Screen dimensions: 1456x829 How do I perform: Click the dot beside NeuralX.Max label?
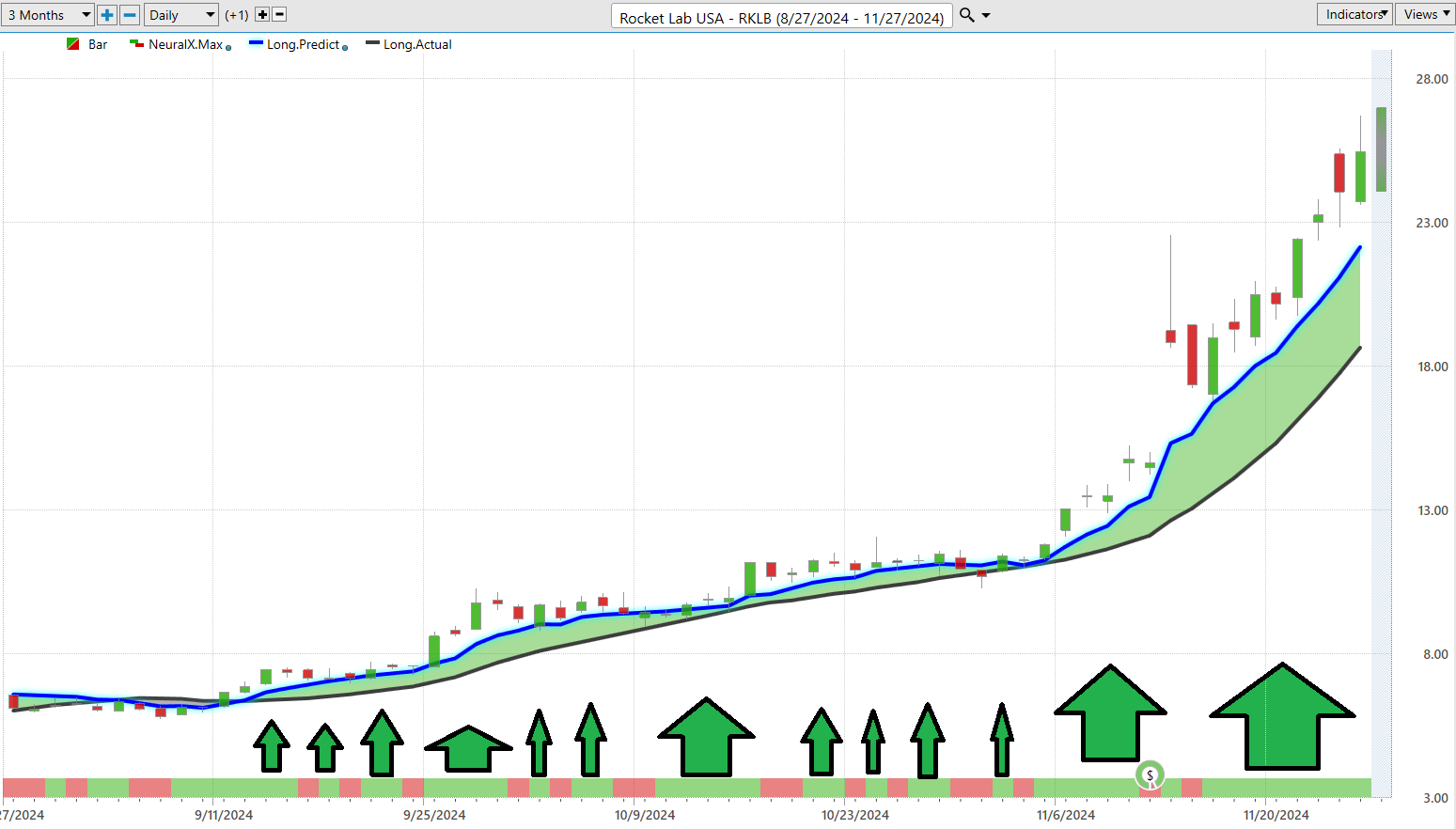(228, 48)
